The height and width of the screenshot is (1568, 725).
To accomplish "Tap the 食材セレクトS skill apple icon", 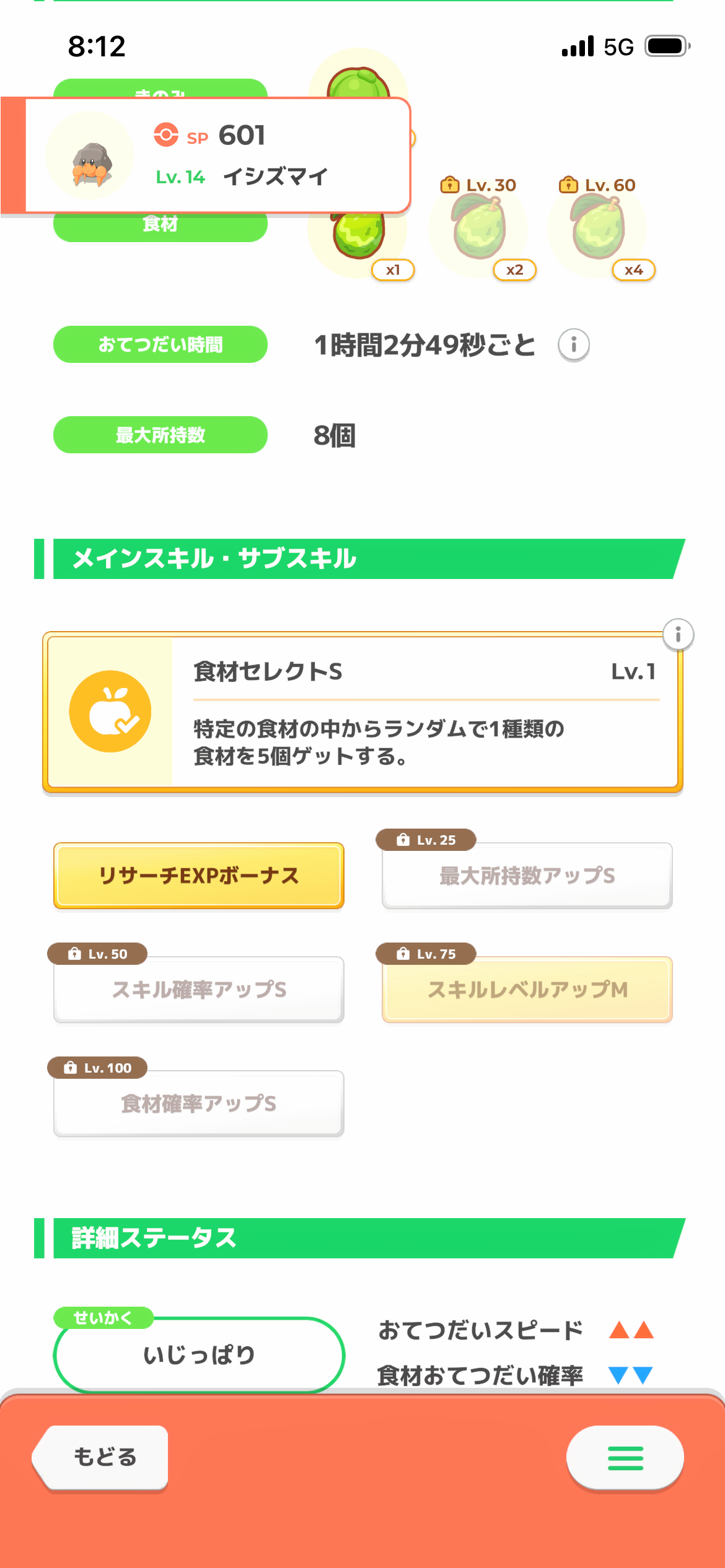I will click(x=110, y=712).
